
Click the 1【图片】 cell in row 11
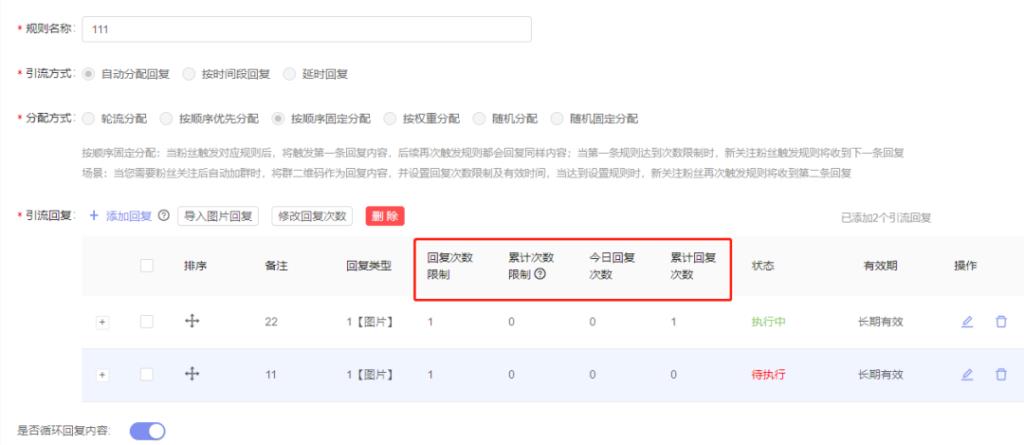370,375
